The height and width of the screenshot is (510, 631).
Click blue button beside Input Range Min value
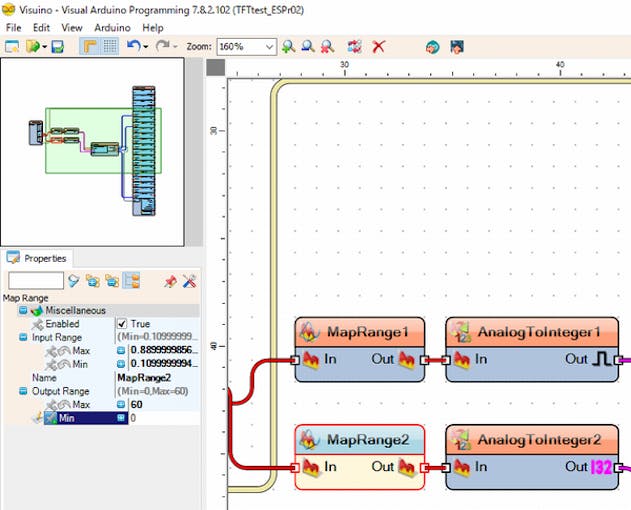coord(121,364)
